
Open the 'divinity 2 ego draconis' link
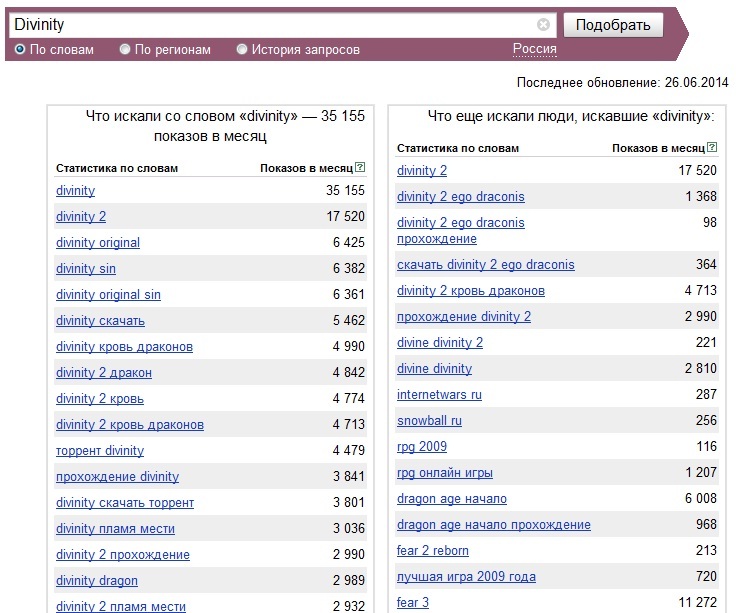pyautogui.click(x=460, y=197)
